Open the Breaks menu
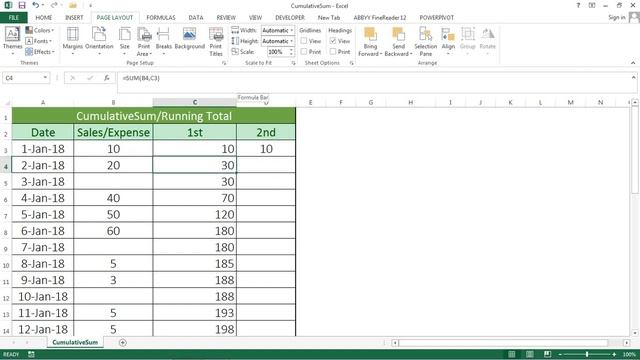 163,40
